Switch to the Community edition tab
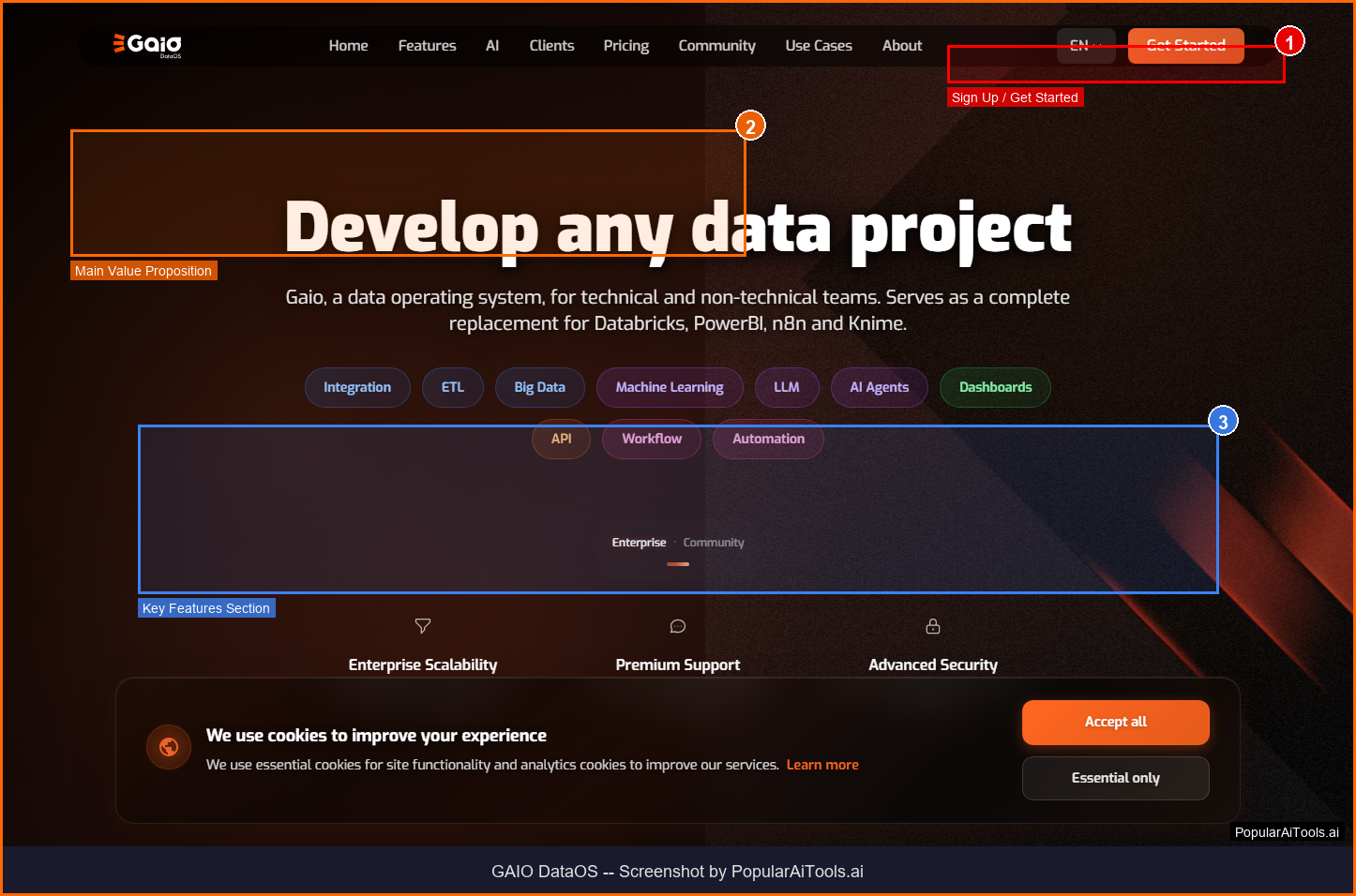Image resolution: width=1356 pixels, height=896 pixels. (x=714, y=543)
